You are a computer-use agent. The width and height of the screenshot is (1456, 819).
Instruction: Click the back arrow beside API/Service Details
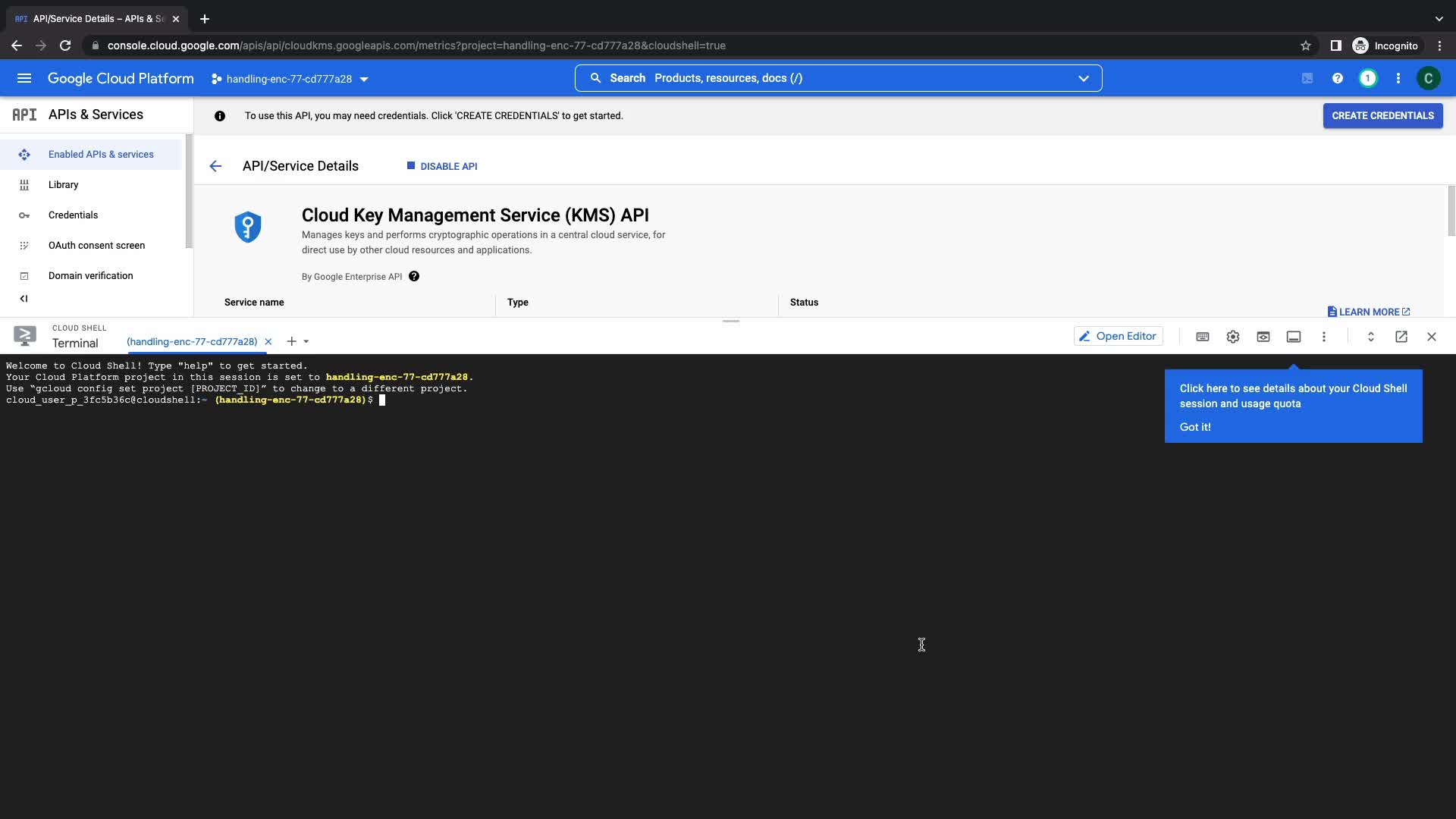tap(215, 166)
